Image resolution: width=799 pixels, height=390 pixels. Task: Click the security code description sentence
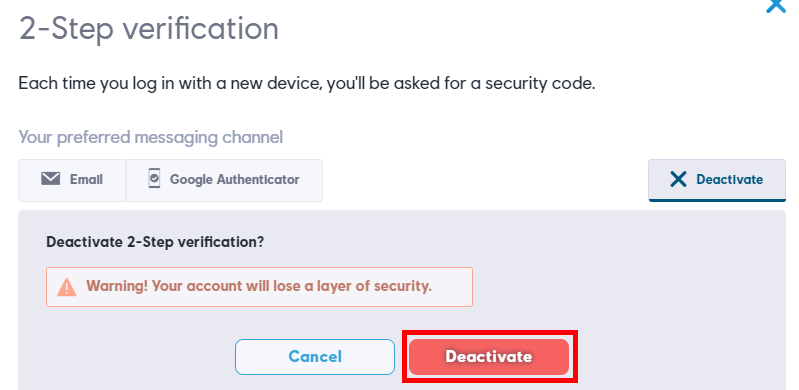pos(307,83)
